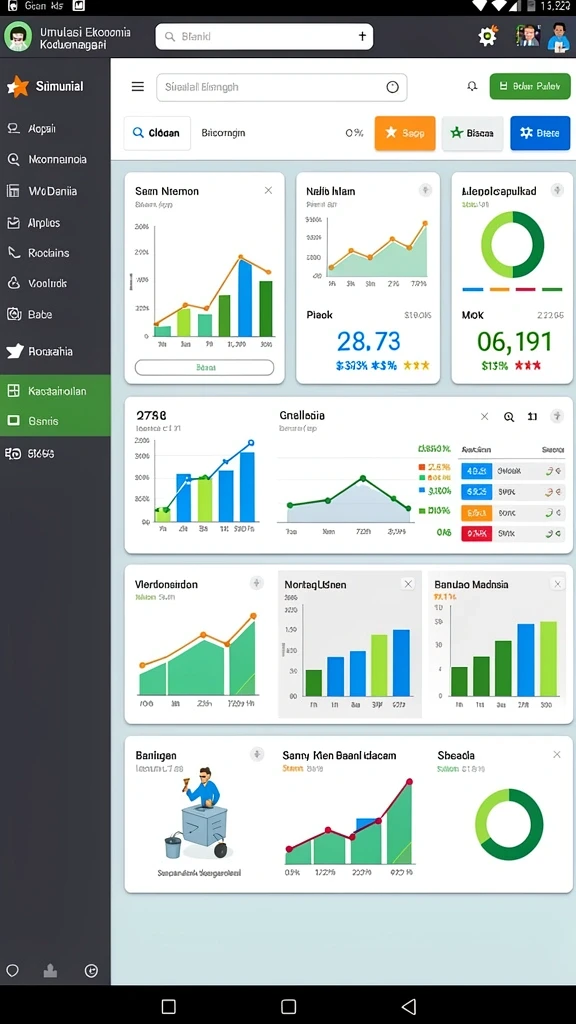
Task: Expand the Nafio klam card options
Action: [425, 190]
